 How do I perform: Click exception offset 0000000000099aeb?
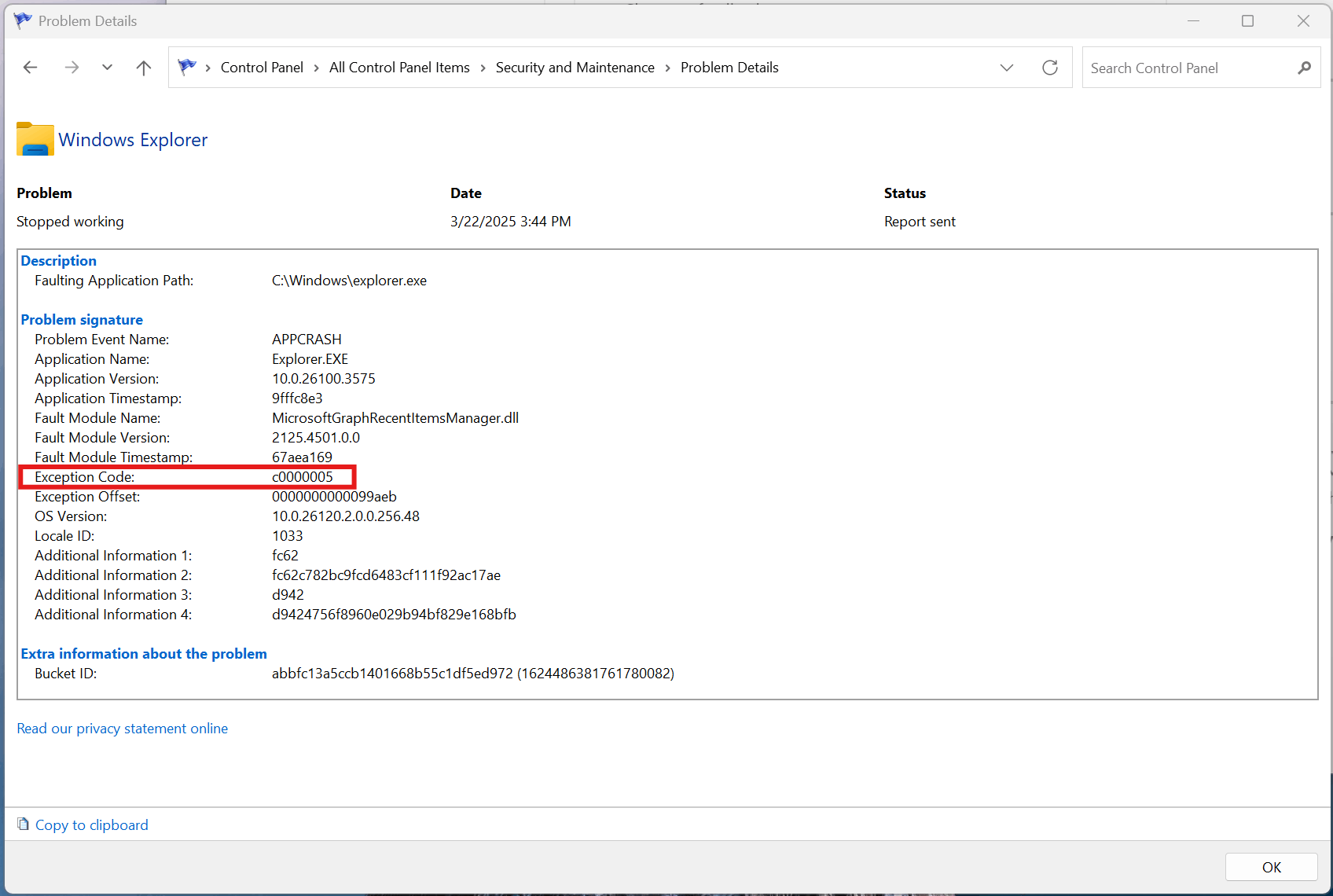[334, 497]
